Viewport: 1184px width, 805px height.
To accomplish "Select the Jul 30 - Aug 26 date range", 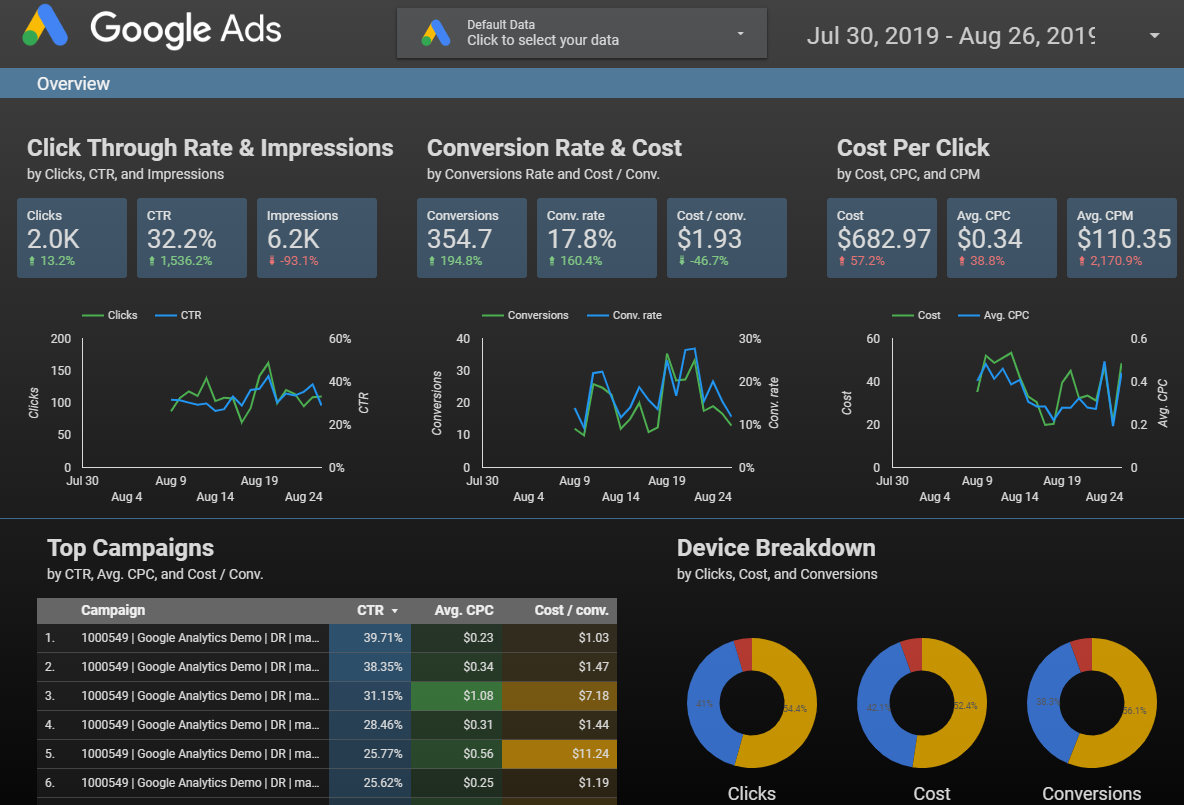I will pos(951,35).
